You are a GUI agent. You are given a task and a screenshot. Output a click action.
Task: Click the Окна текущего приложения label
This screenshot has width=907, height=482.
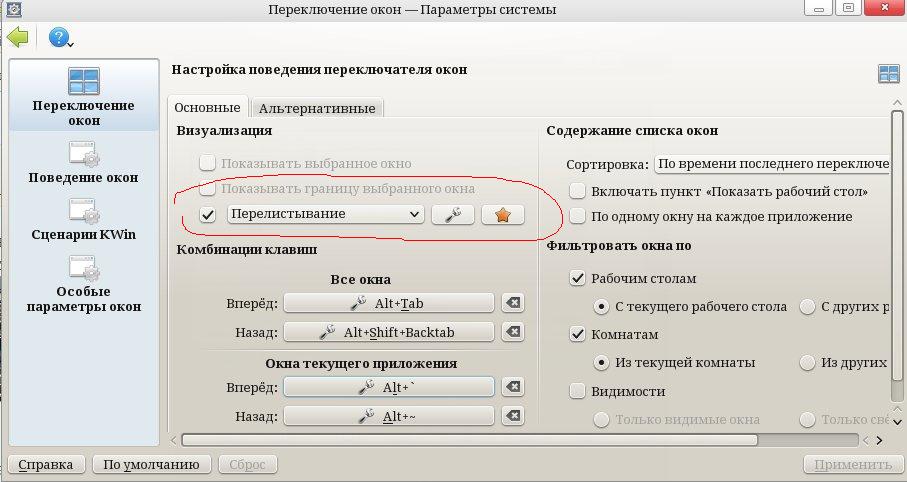pos(361,363)
